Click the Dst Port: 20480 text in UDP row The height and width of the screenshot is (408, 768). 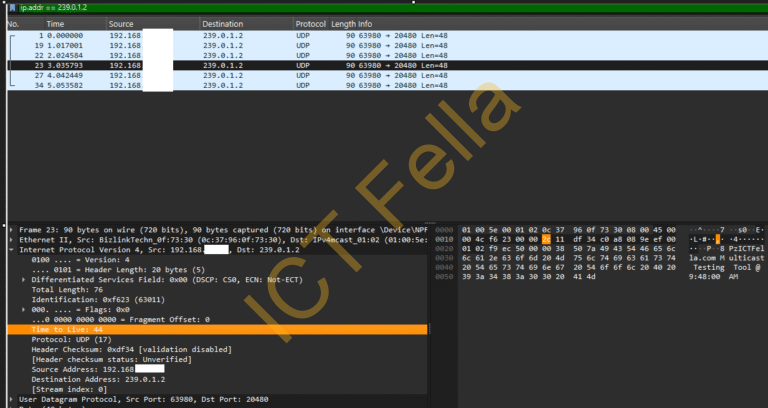click(x=237, y=399)
